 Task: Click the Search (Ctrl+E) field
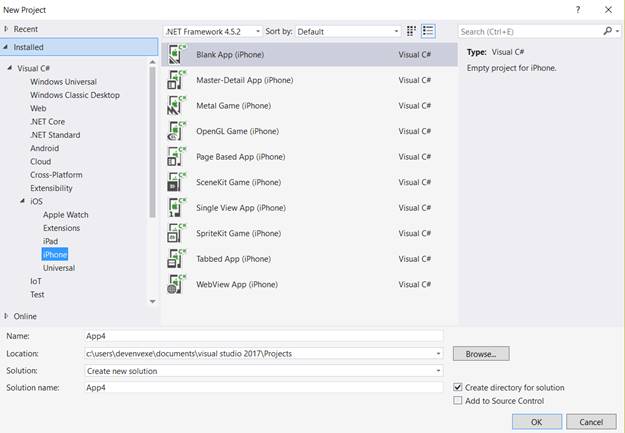pyautogui.click(x=530, y=31)
